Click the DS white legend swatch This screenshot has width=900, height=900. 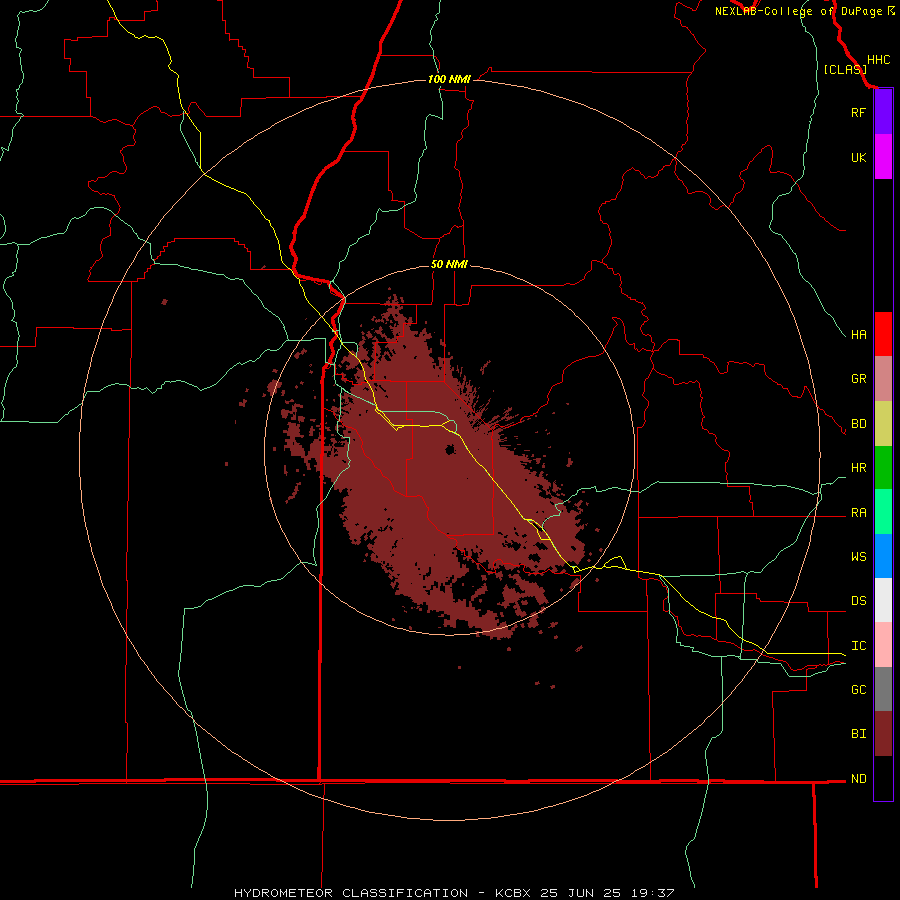(883, 600)
